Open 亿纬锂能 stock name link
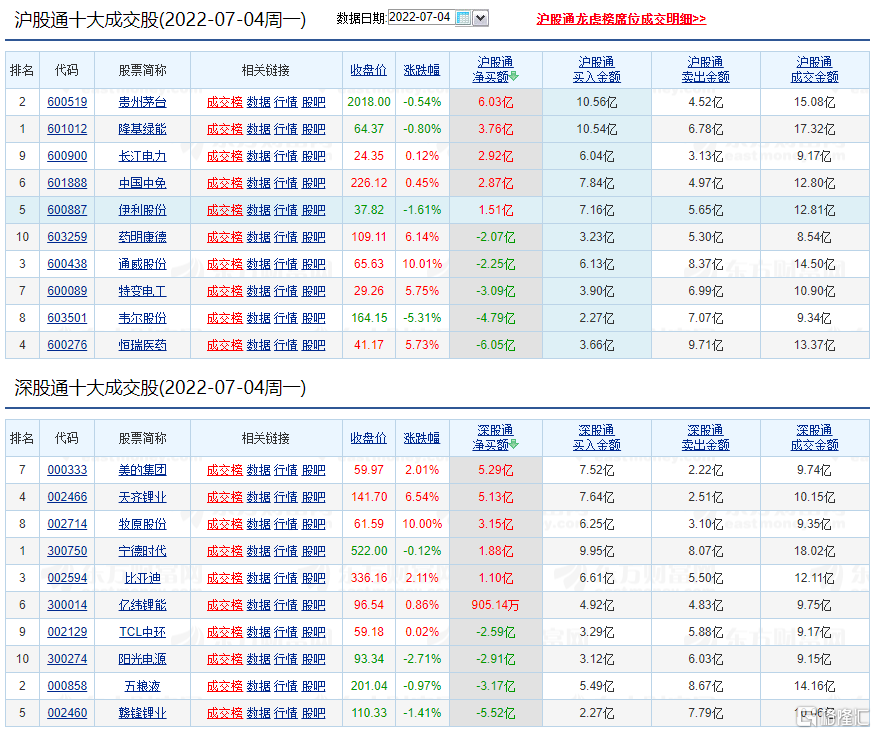The image size is (876, 735). tap(142, 605)
